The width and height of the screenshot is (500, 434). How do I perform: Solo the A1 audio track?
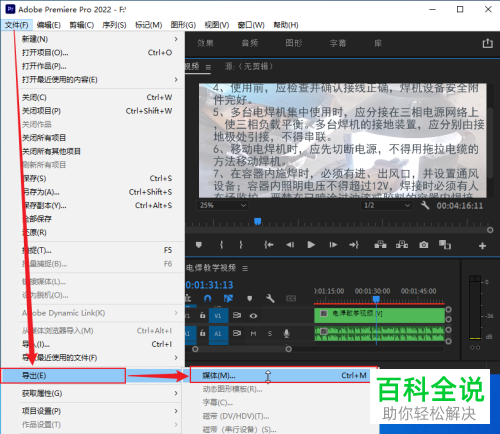coord(270,333)
